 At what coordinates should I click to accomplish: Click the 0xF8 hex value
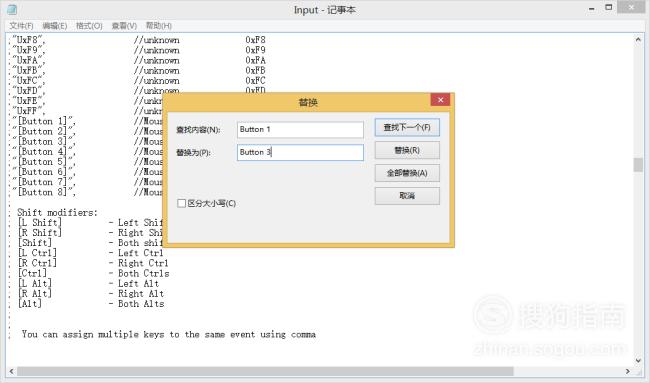click(255, 40)
